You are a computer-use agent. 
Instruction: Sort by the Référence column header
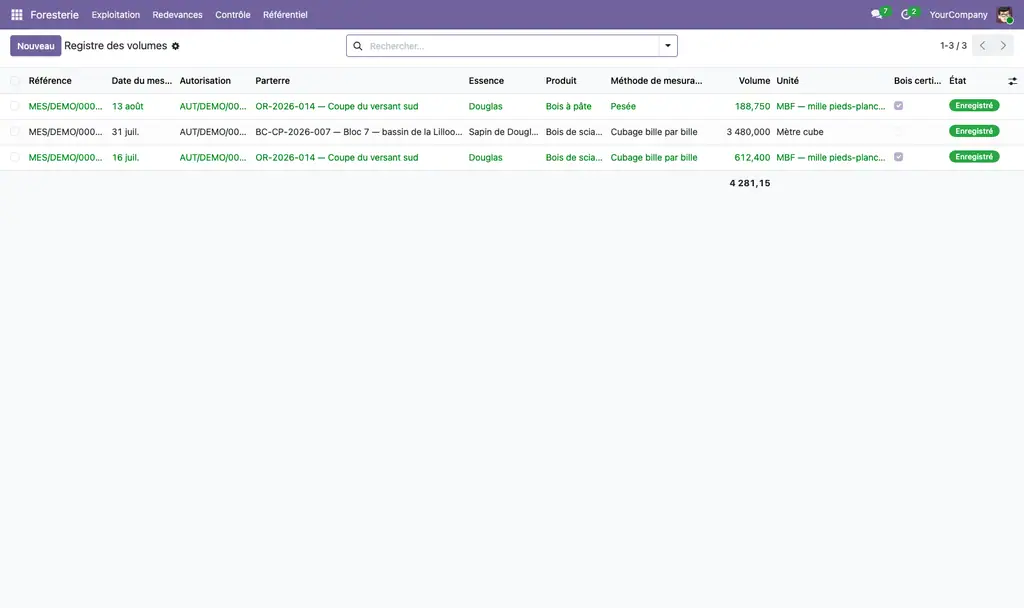[50, 81]
